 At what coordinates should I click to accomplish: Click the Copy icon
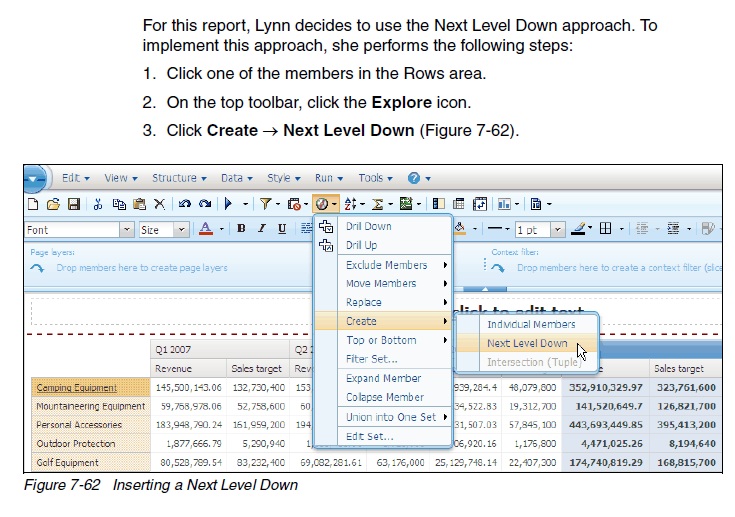pos(119,204)
